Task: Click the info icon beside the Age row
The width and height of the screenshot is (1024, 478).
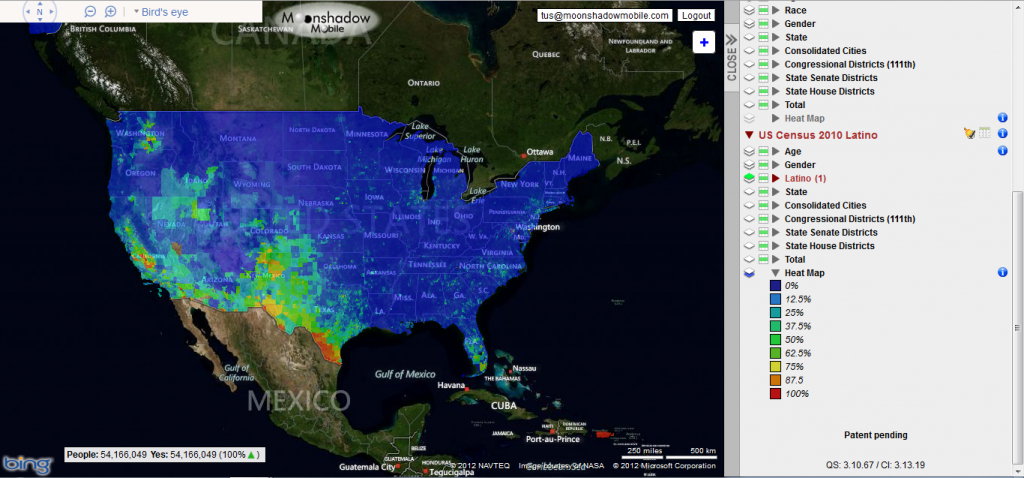Action: pos(1002,151)
